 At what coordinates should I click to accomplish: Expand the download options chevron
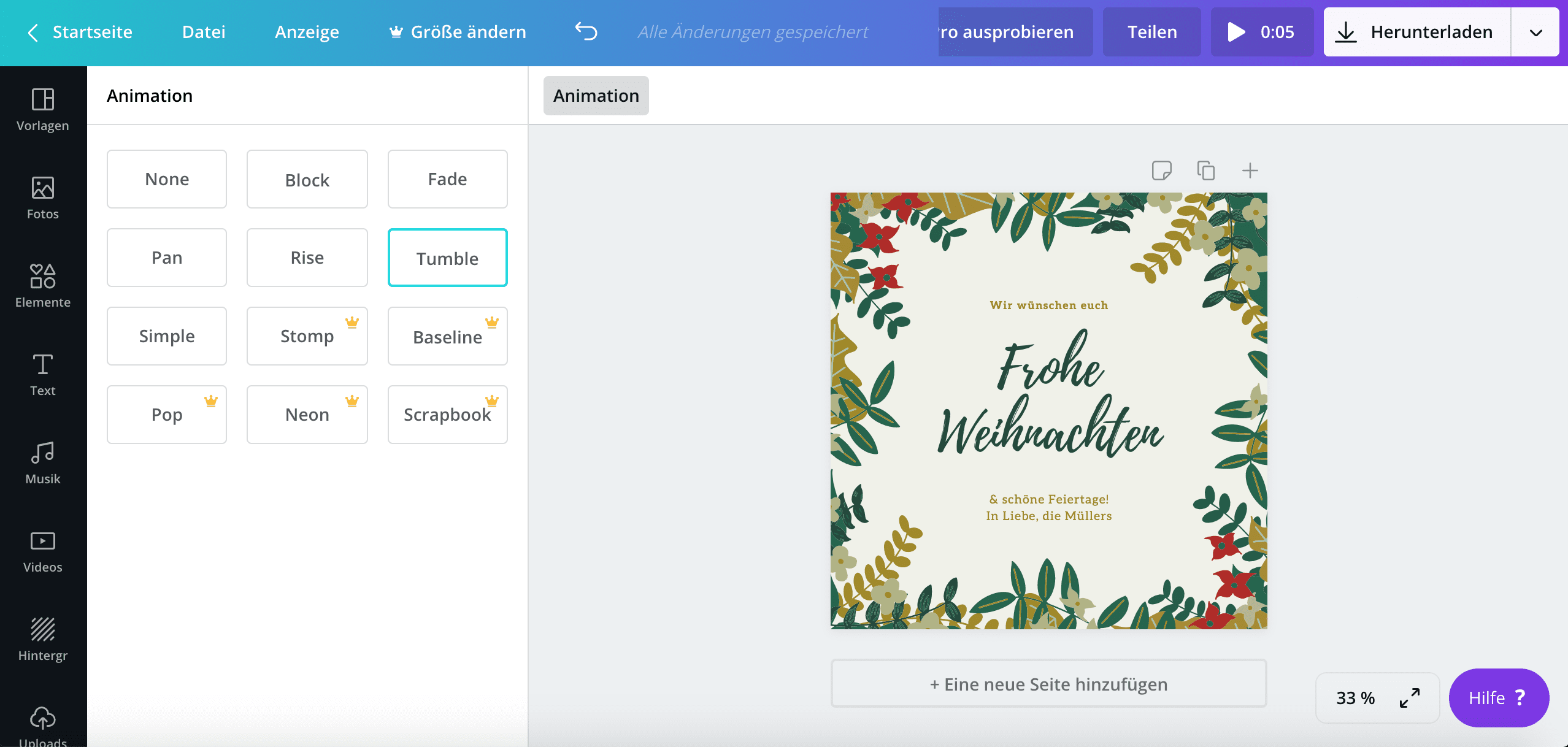[1535, 33]
